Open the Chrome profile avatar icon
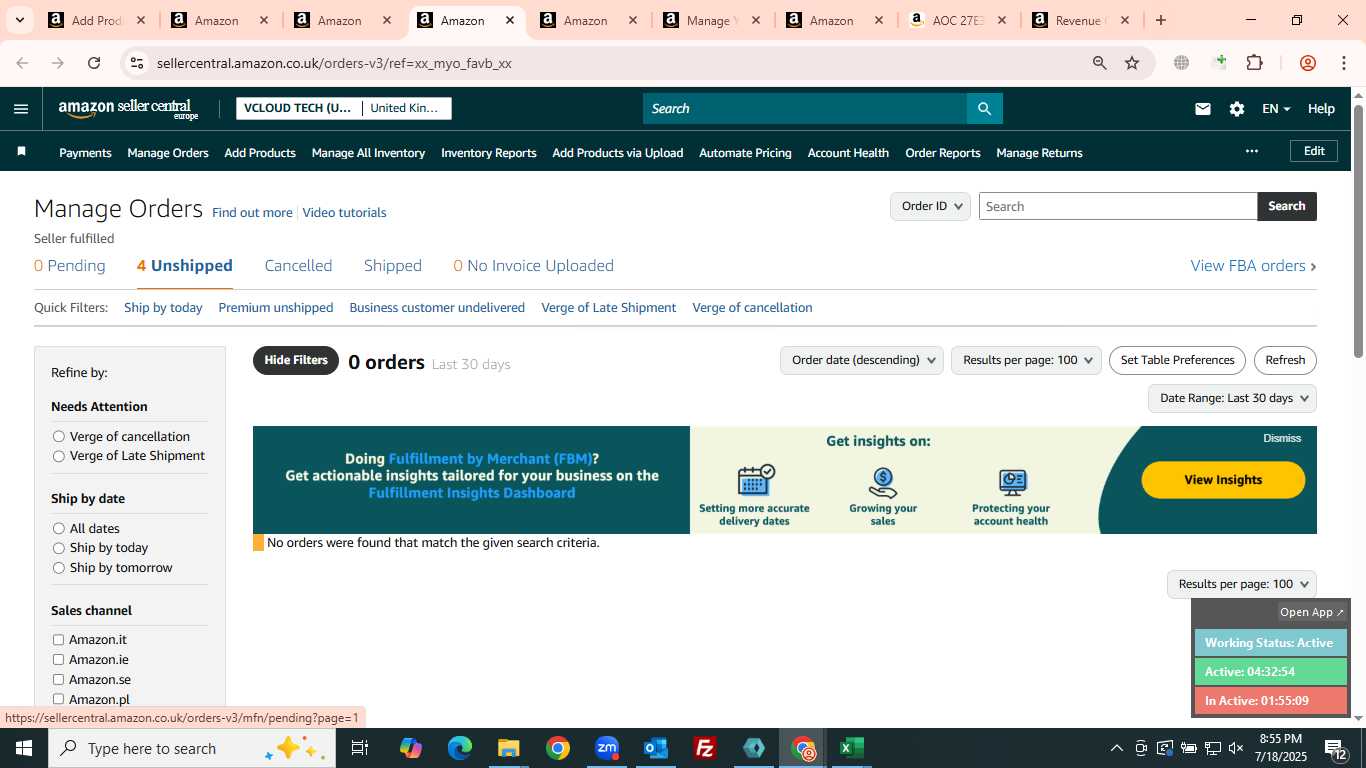Viewport: 1366px width, 768px height. coord(1308,63)
